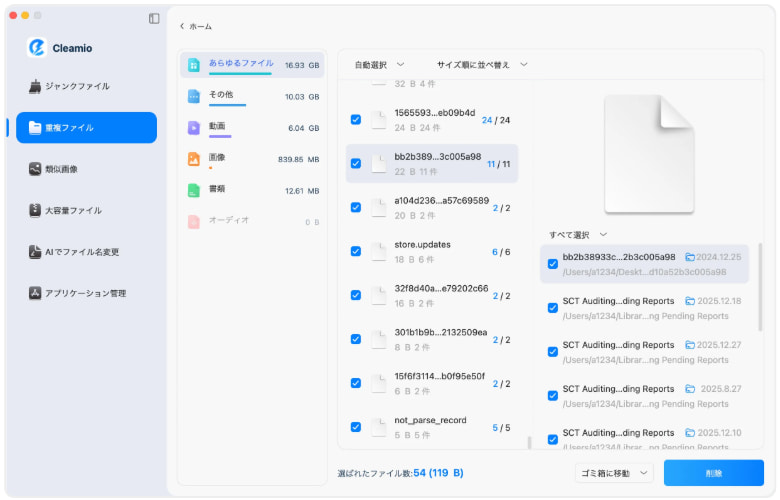
Task: Select その他 10.03 GB category
Action: 252,97
